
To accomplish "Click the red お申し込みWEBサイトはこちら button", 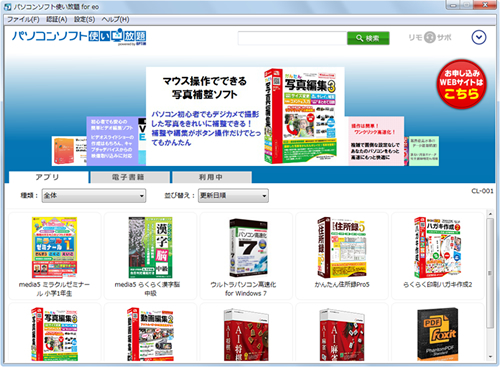I will [x=462, y=84].
